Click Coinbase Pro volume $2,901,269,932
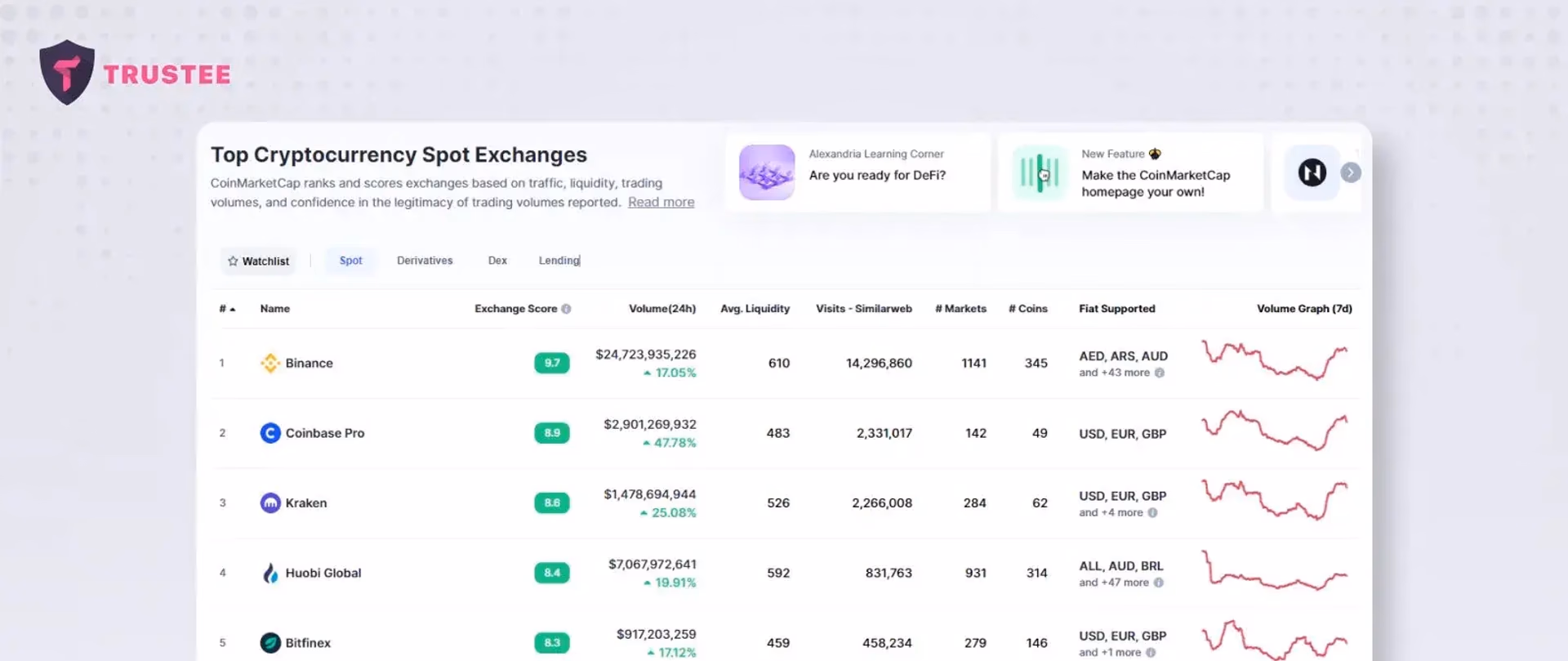 pos(650,424)
